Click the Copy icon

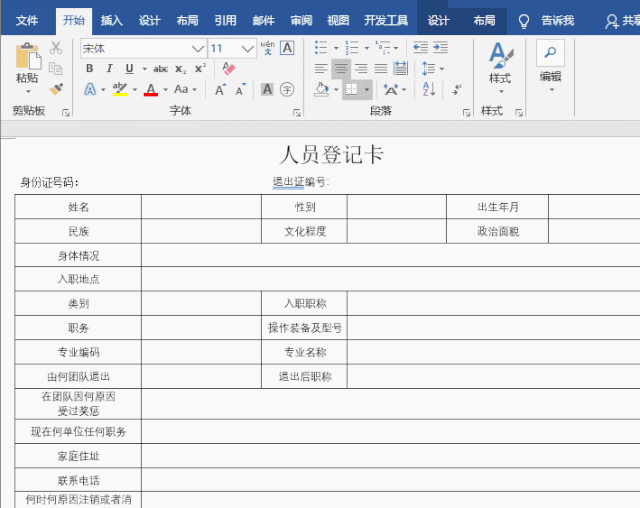pyautogui.click(x=56, y=68)
